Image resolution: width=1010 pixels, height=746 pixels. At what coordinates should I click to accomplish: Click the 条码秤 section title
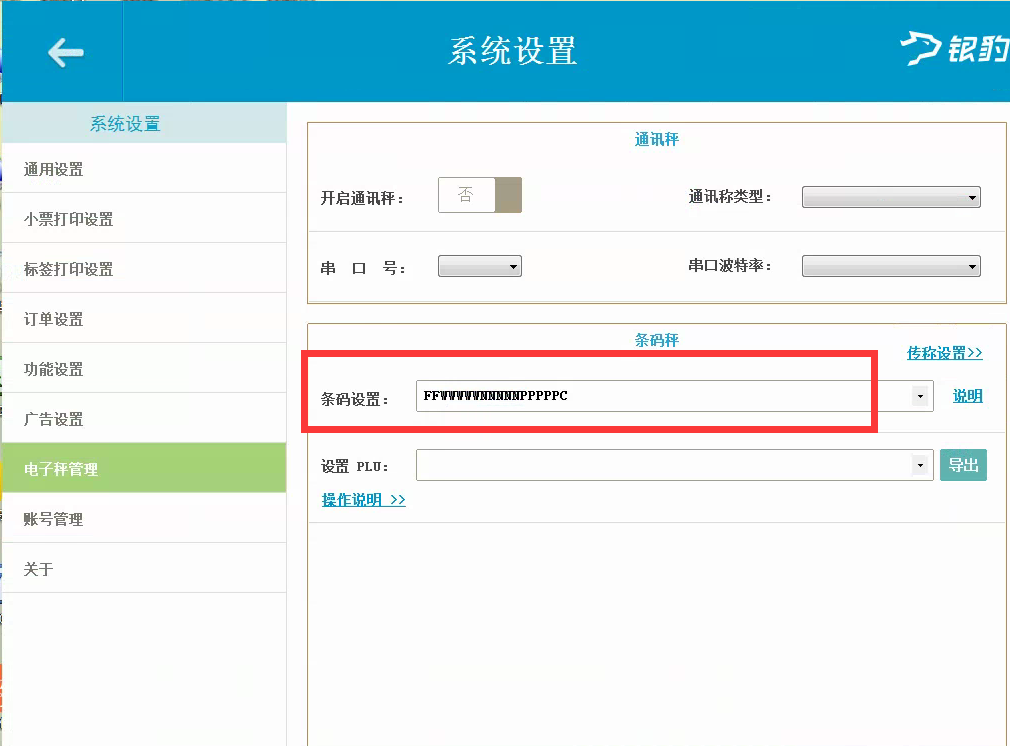tap(656, 340)
